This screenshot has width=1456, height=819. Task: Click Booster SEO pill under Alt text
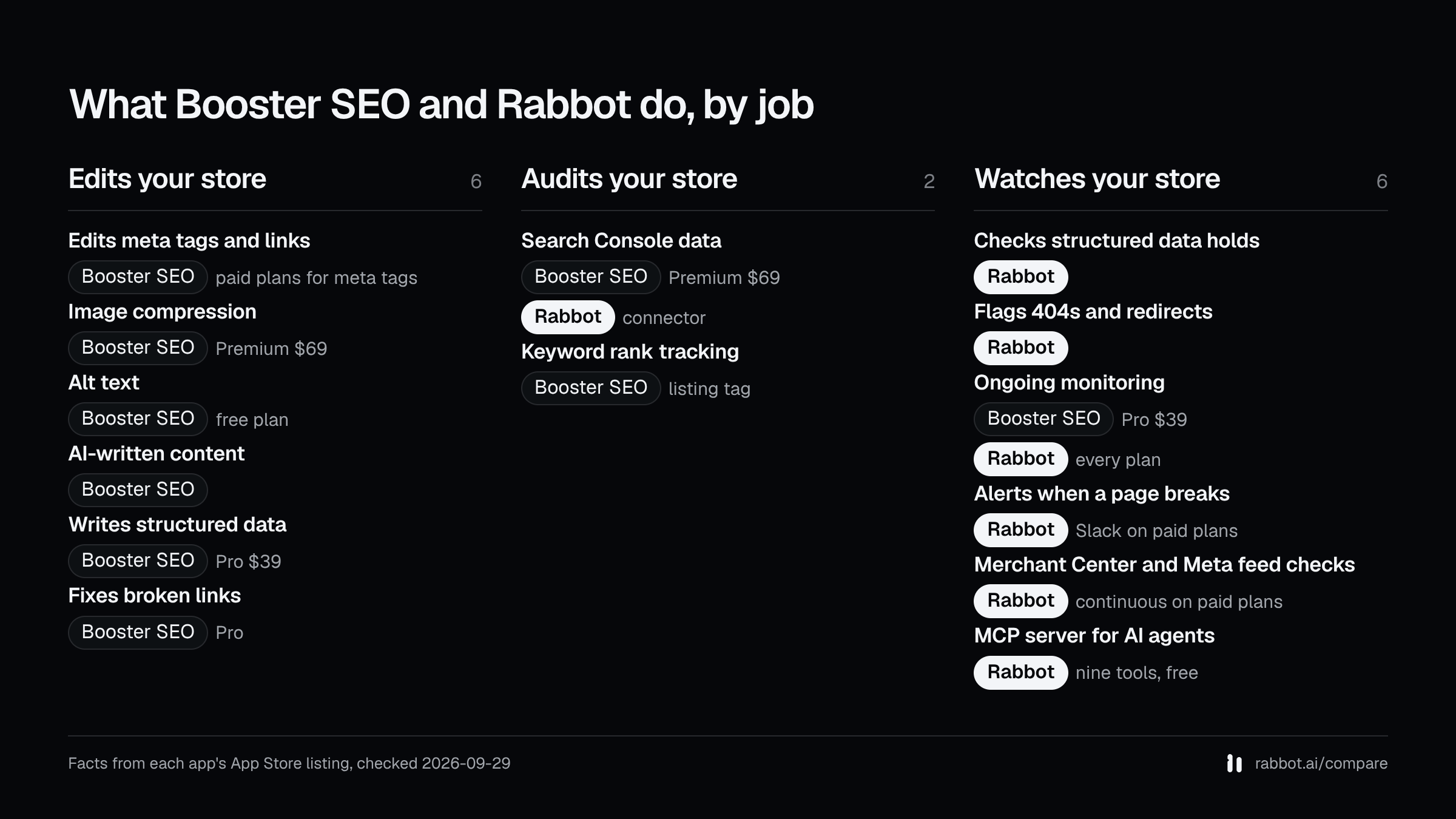coord(138,419)
